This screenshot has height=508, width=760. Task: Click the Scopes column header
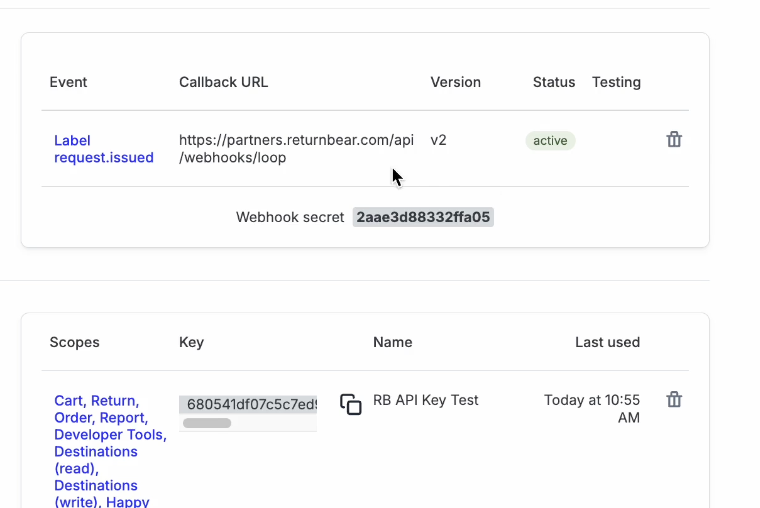[x=74, y=342]
